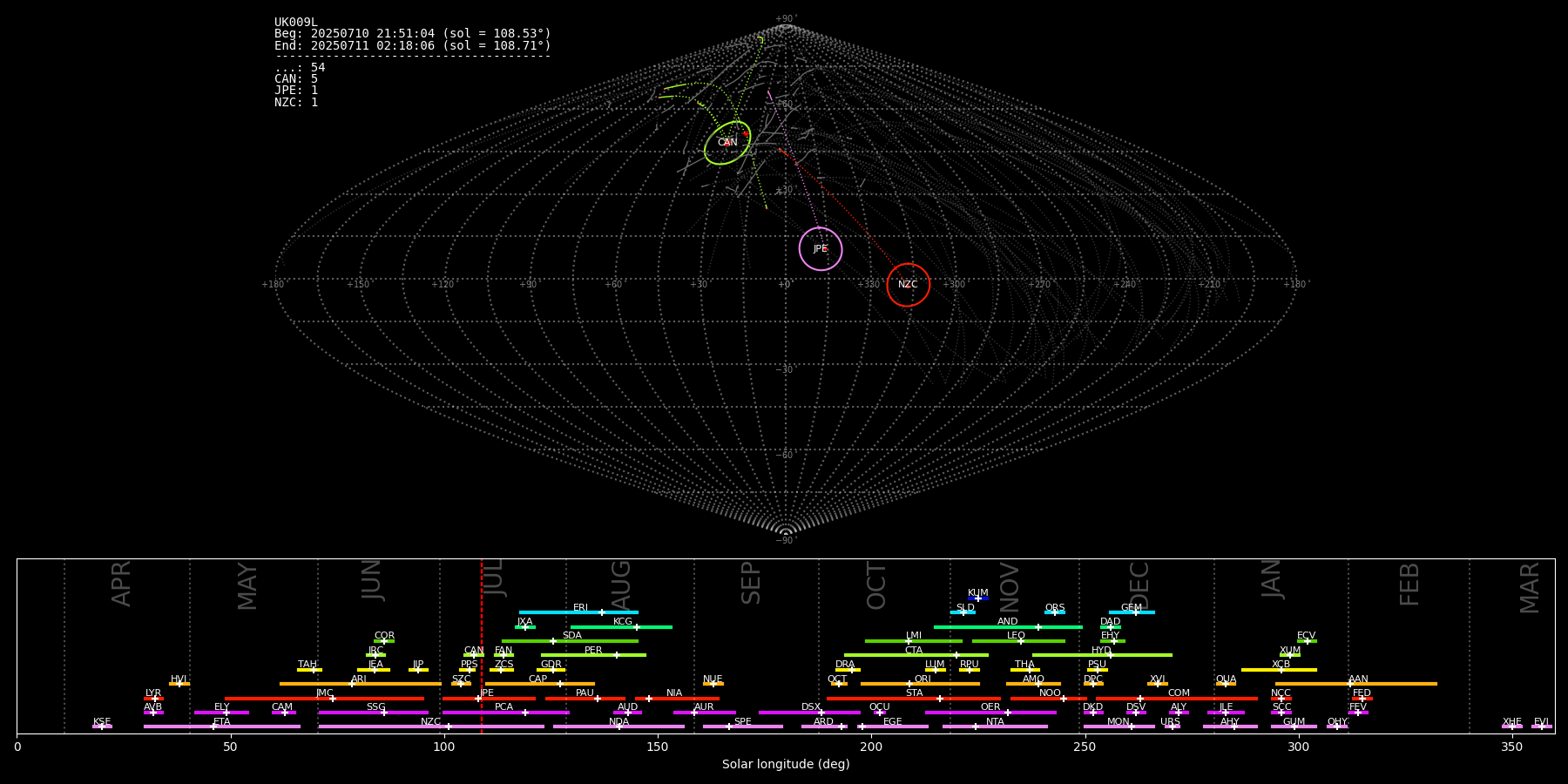Click the AND shower bar in the timeline
Screen dimensions: 1568x784
pos(1008,627)
